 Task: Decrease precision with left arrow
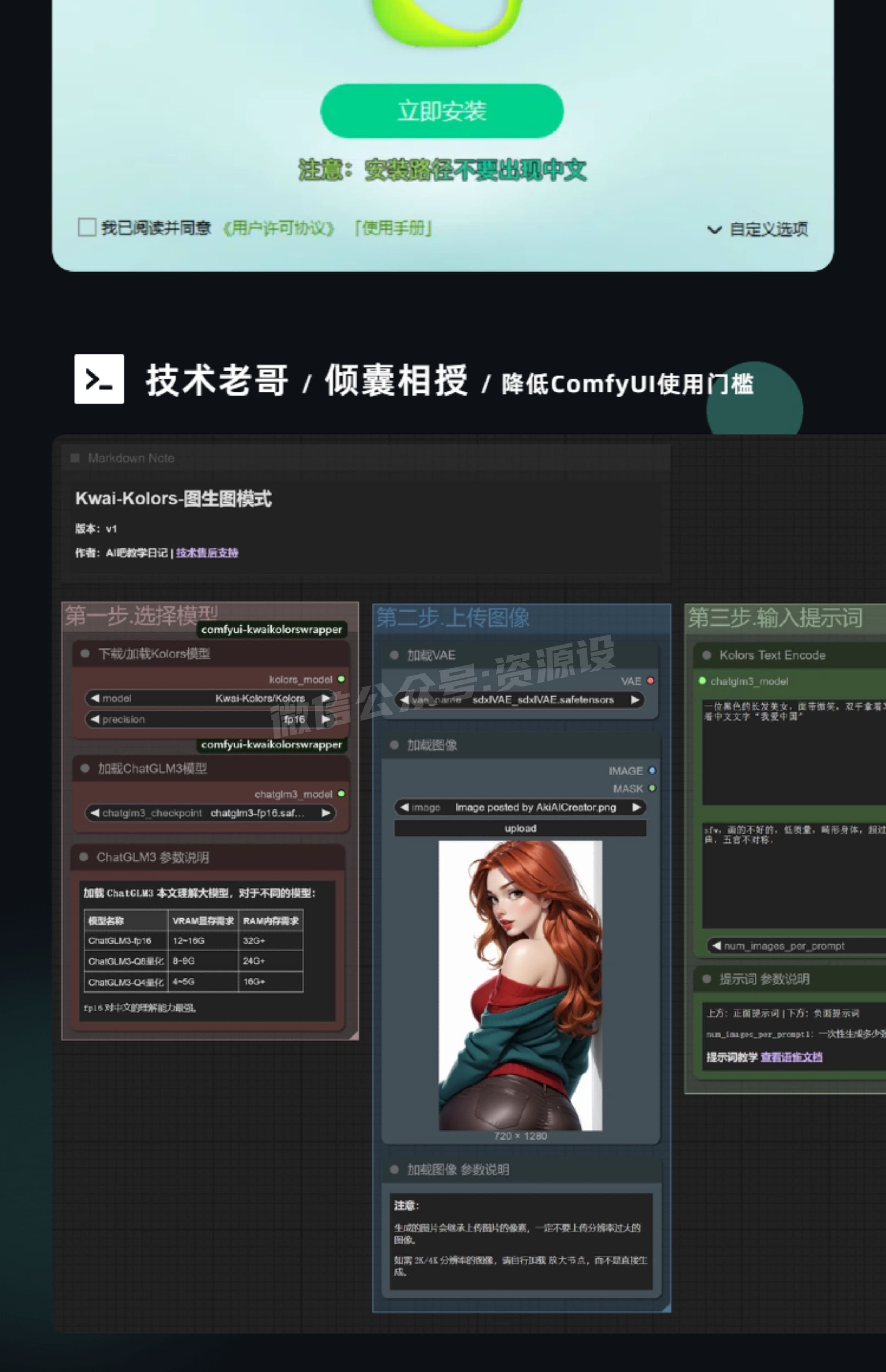point(95,720)
